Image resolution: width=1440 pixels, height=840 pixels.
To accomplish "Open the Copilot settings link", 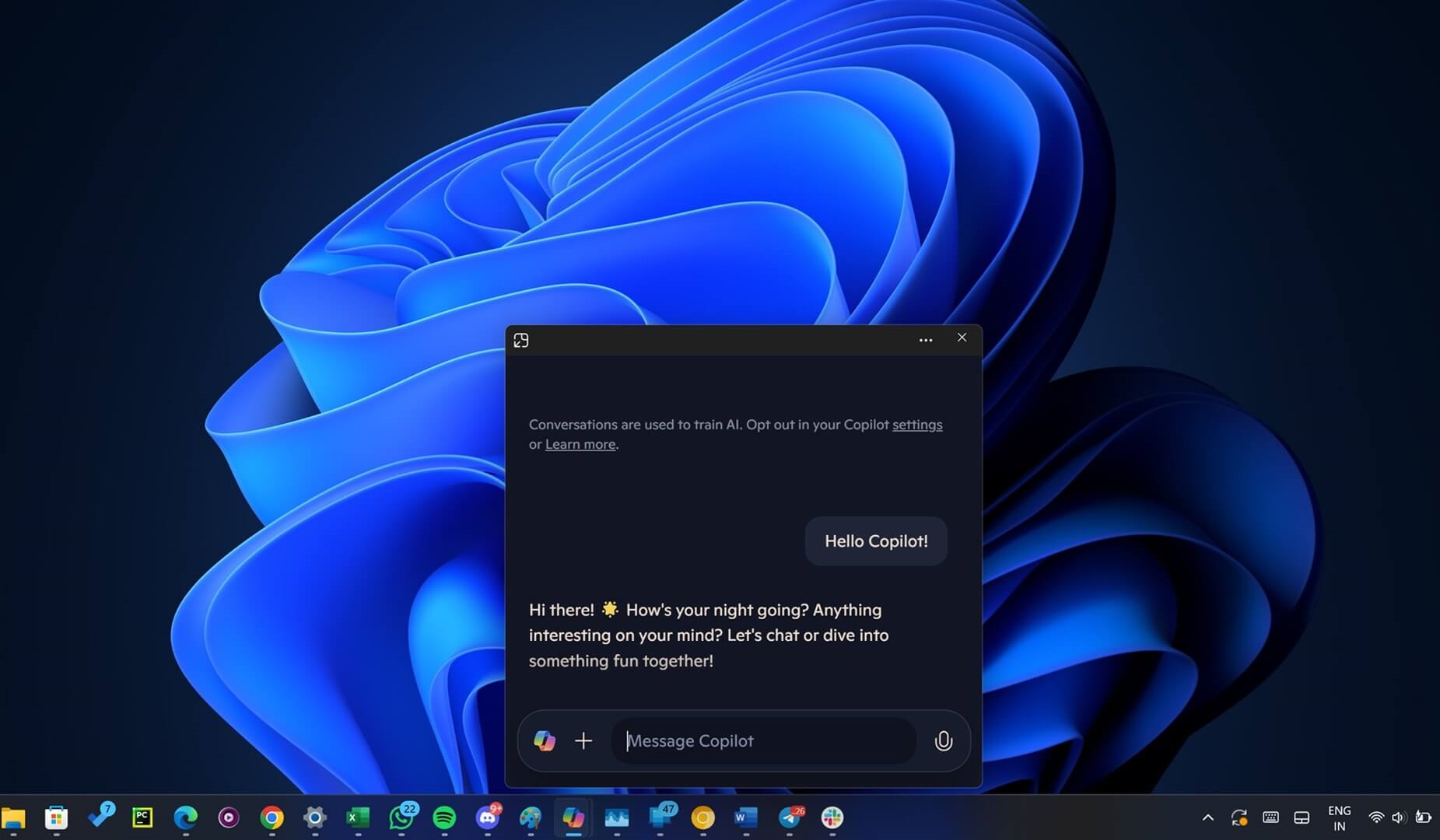I will coord(916,425).
